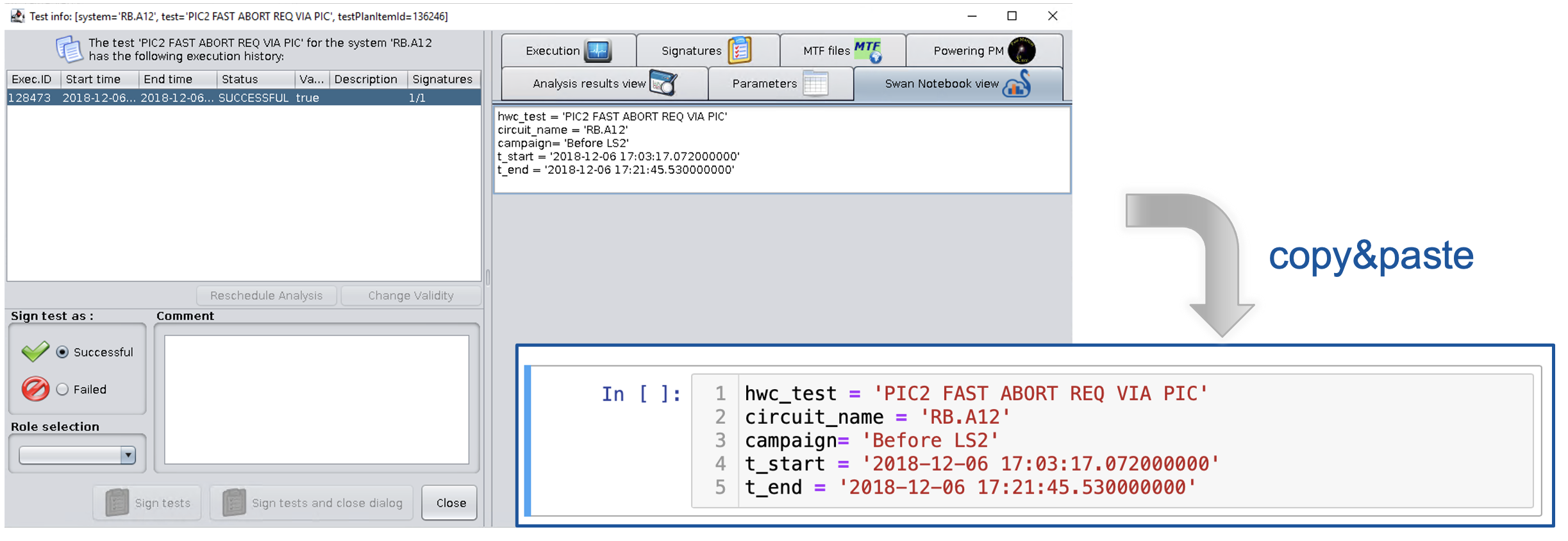Sort by the Exec.ID column header
1568x541 pixels.
[x=33, y=79]
